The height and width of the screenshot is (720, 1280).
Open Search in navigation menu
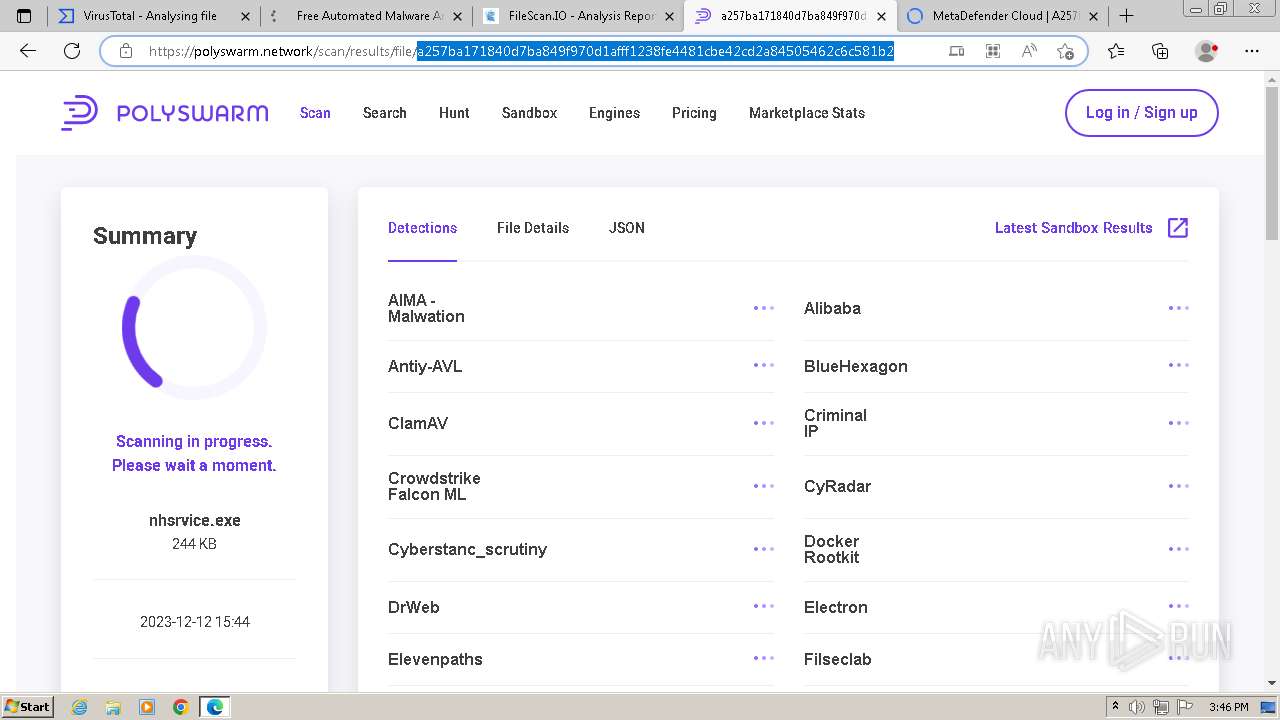pos(385,113)
